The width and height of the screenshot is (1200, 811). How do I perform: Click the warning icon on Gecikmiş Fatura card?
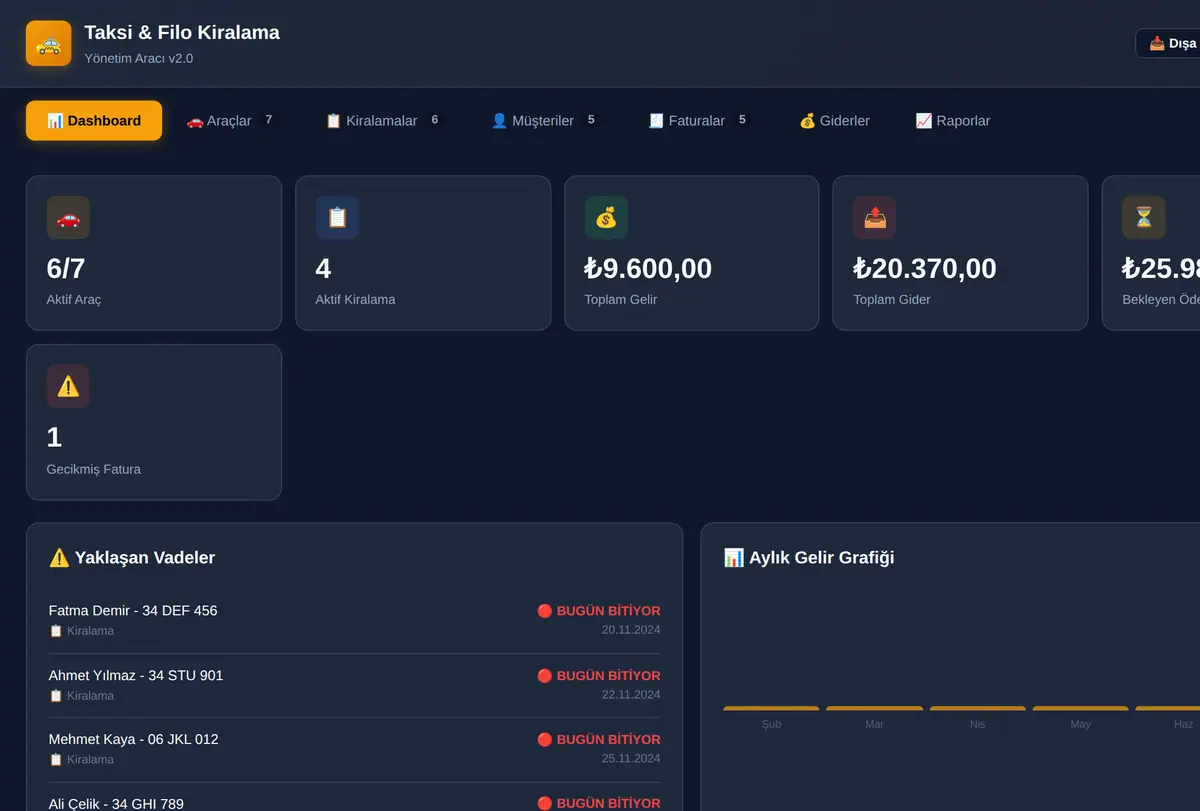(68, 386)
